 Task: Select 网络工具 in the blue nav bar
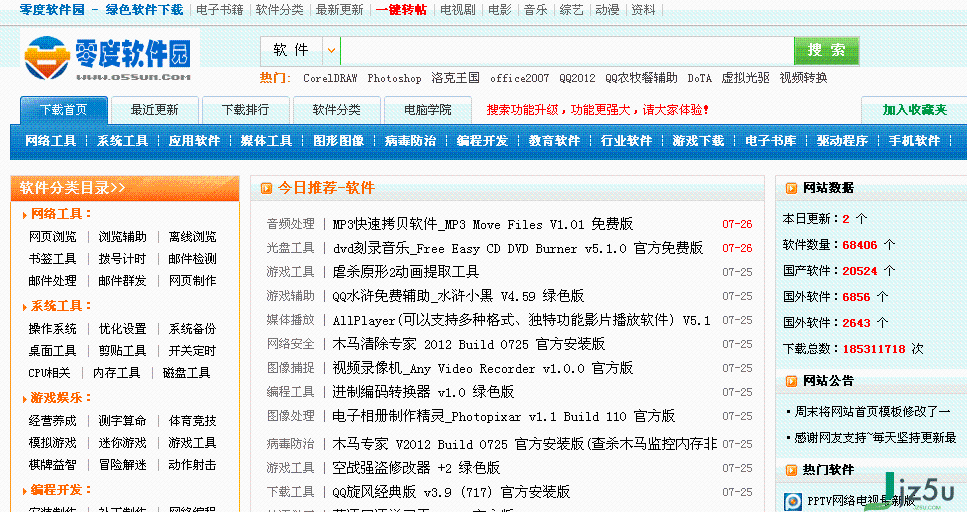coord(51,141)
